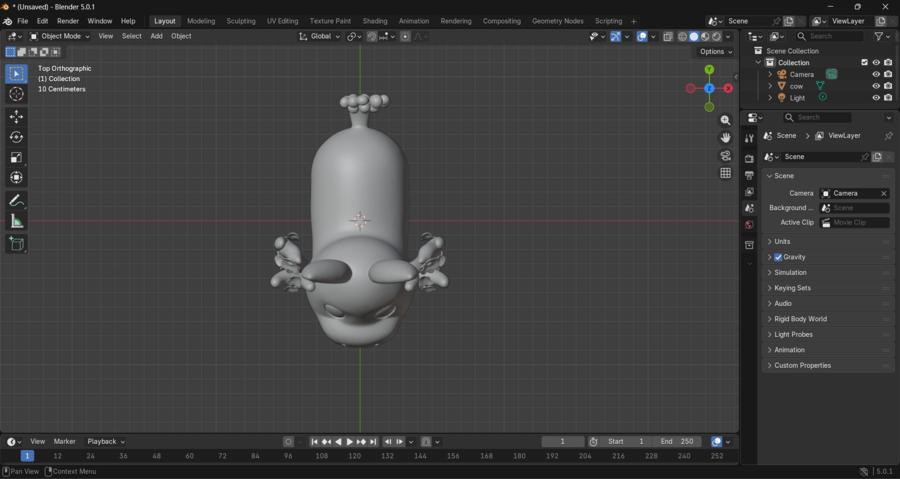Open the viewport Options button
This screenshot has width=900, height=479.
(x=715, y=52)
